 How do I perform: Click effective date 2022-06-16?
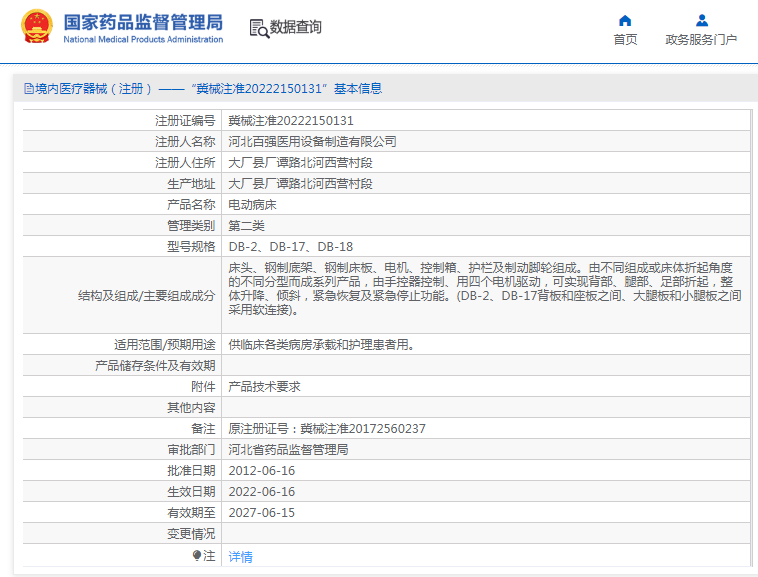pos(262,492)
